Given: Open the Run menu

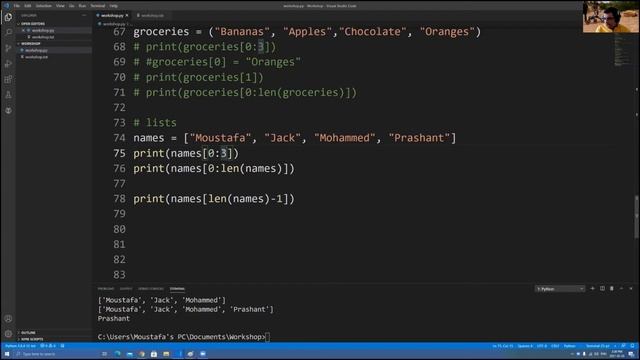Looking at the screenshot, I should 82,6.
